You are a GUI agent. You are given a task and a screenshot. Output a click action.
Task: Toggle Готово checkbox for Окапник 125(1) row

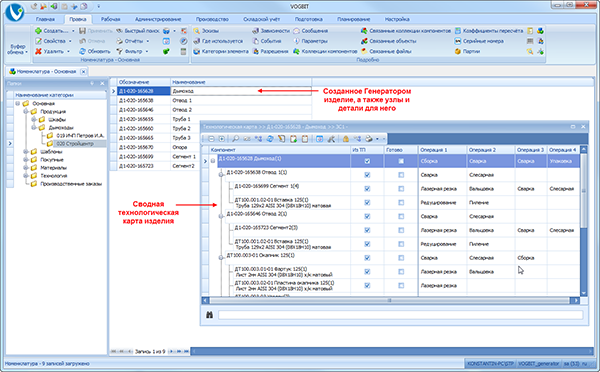click(401, 258)
